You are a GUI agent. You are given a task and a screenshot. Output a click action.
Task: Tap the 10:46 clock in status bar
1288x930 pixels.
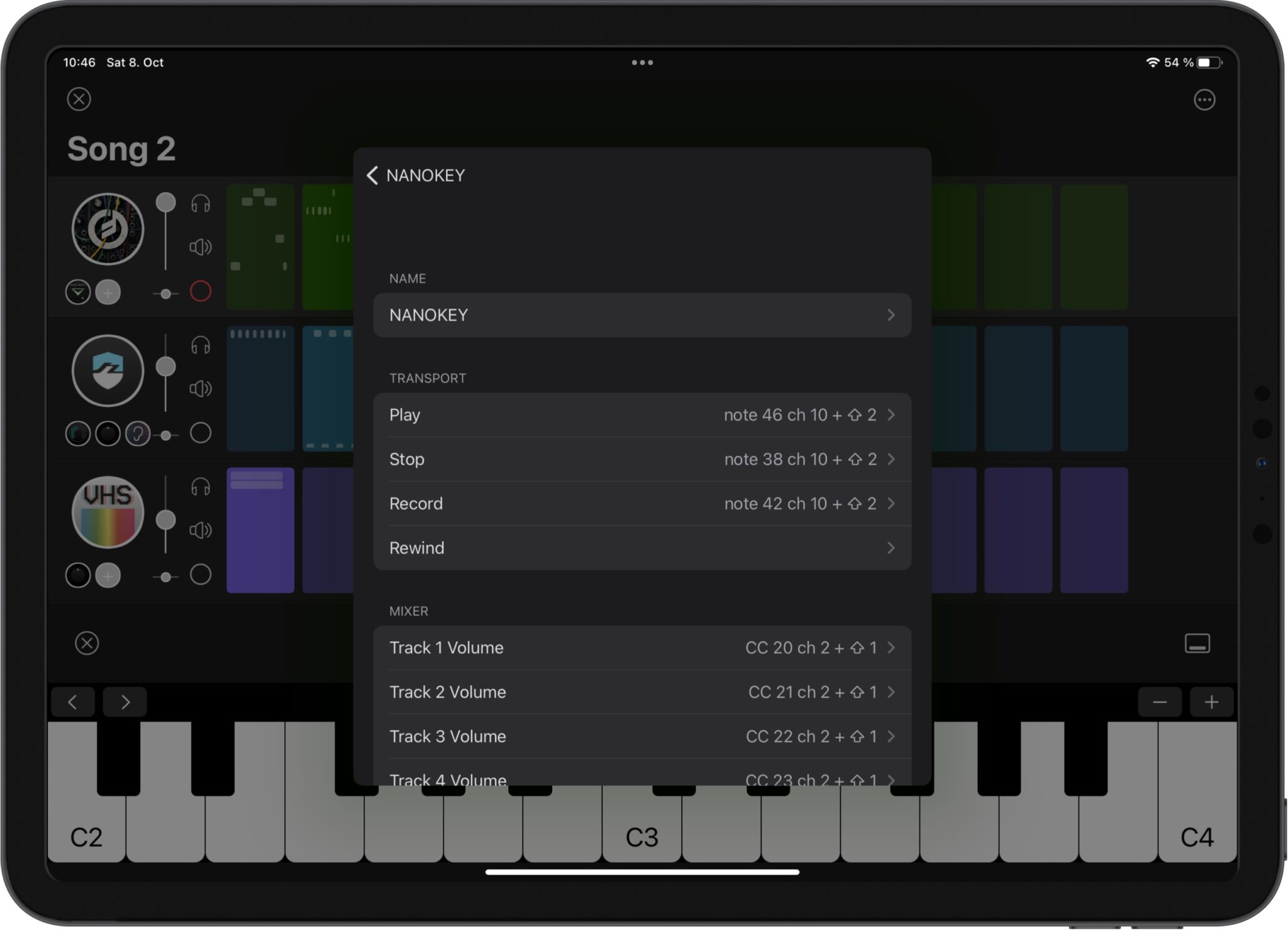[79, 62]
